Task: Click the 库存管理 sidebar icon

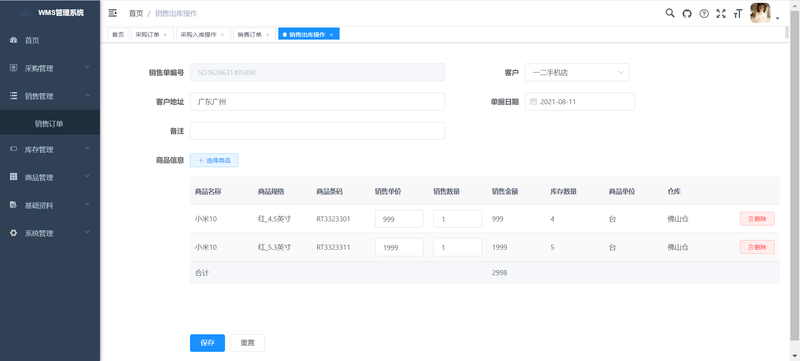Action: tap(14, 149)
